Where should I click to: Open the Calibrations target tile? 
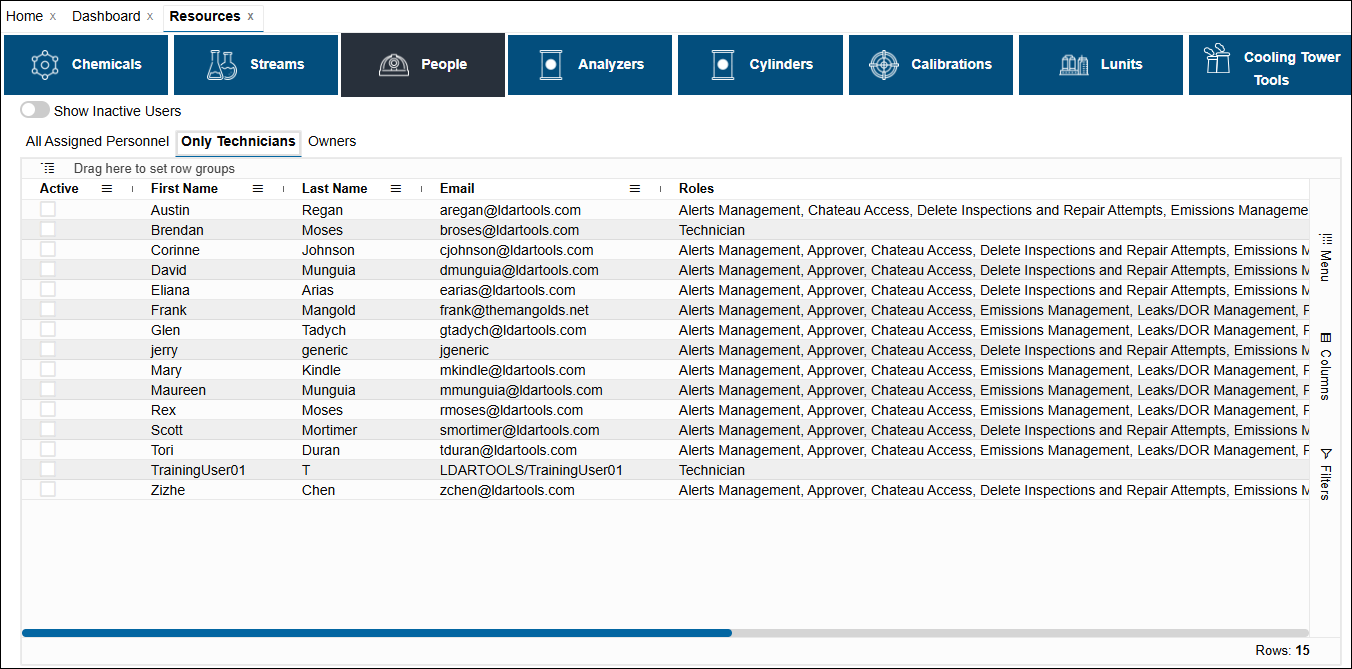tap(930, 65)
